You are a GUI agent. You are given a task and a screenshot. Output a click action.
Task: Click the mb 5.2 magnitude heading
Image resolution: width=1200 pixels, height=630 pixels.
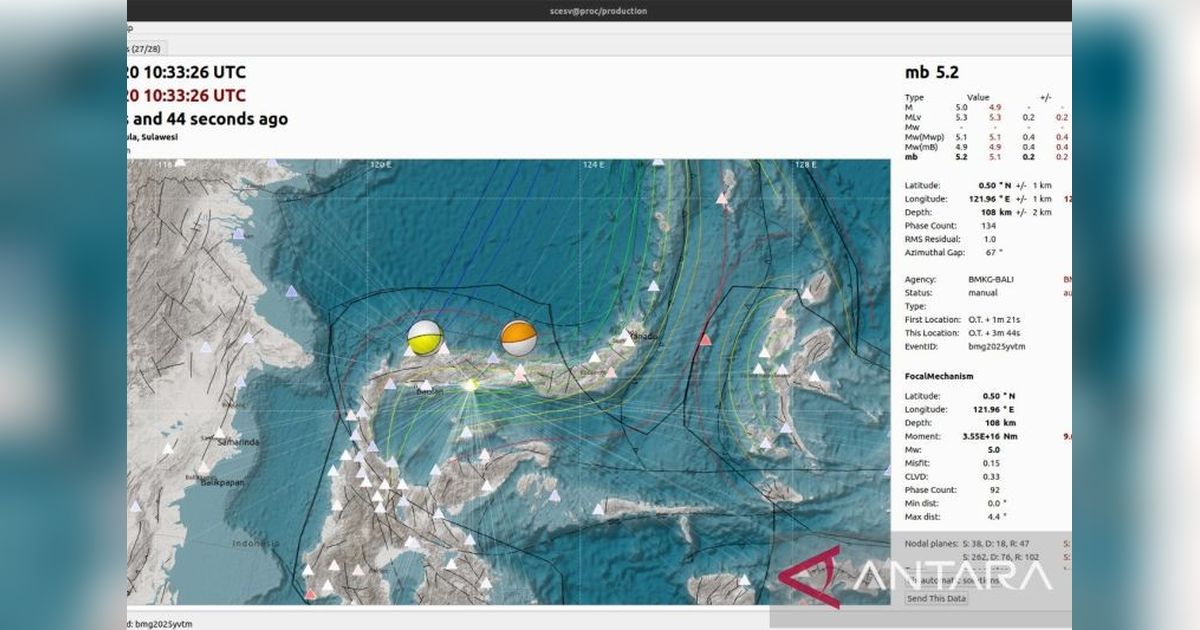pyautogui.click(x=932, y=72)
